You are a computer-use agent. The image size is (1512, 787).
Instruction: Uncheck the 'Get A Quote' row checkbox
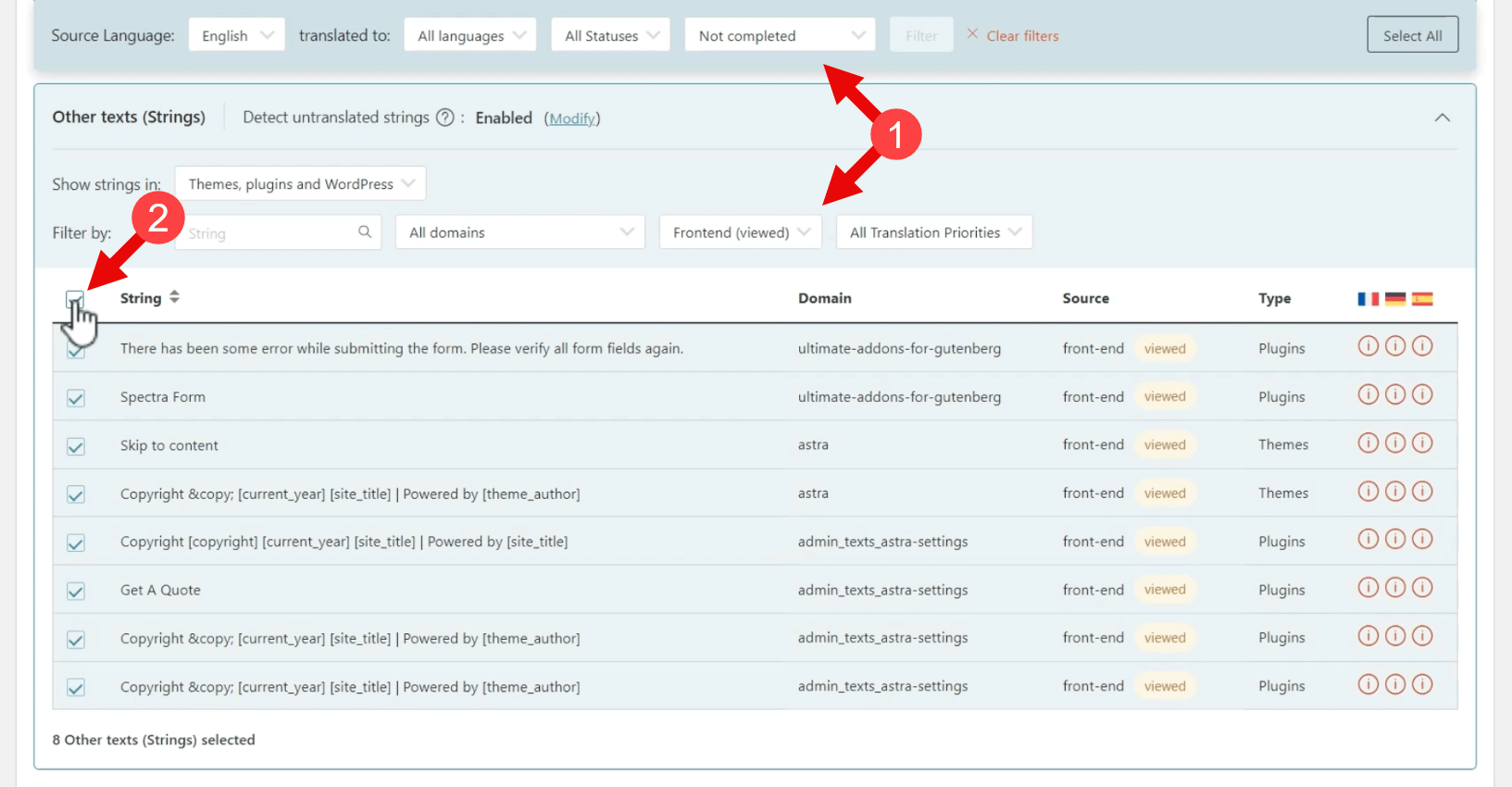pyautogui.click(x=76, y=591)
